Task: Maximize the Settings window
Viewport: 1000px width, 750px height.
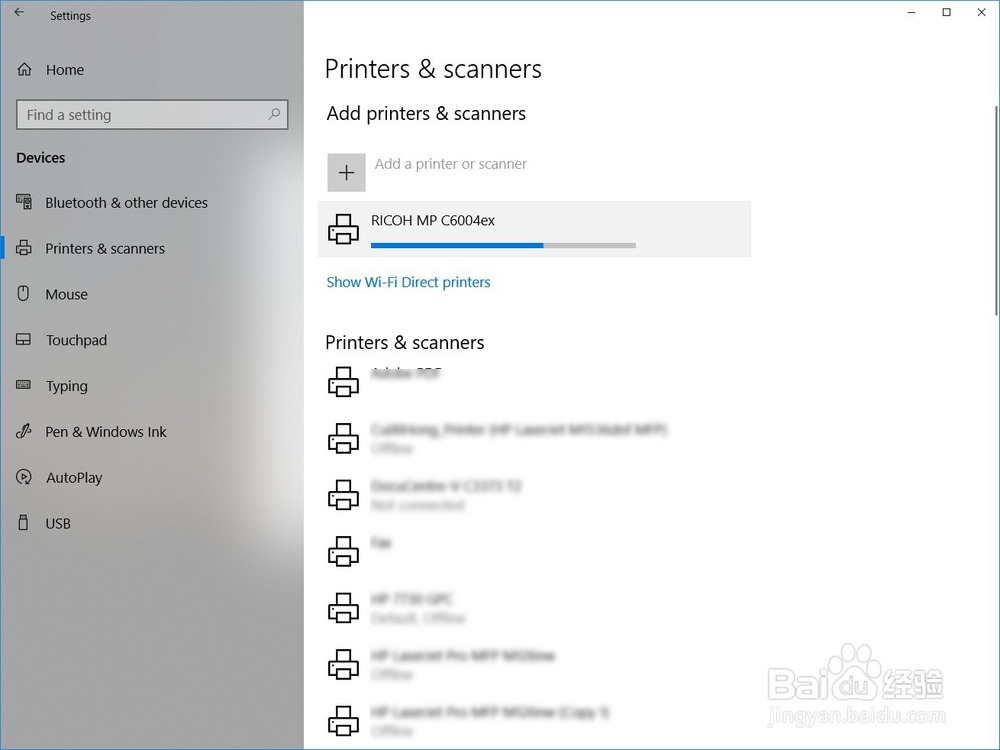Action: (946, 12)
